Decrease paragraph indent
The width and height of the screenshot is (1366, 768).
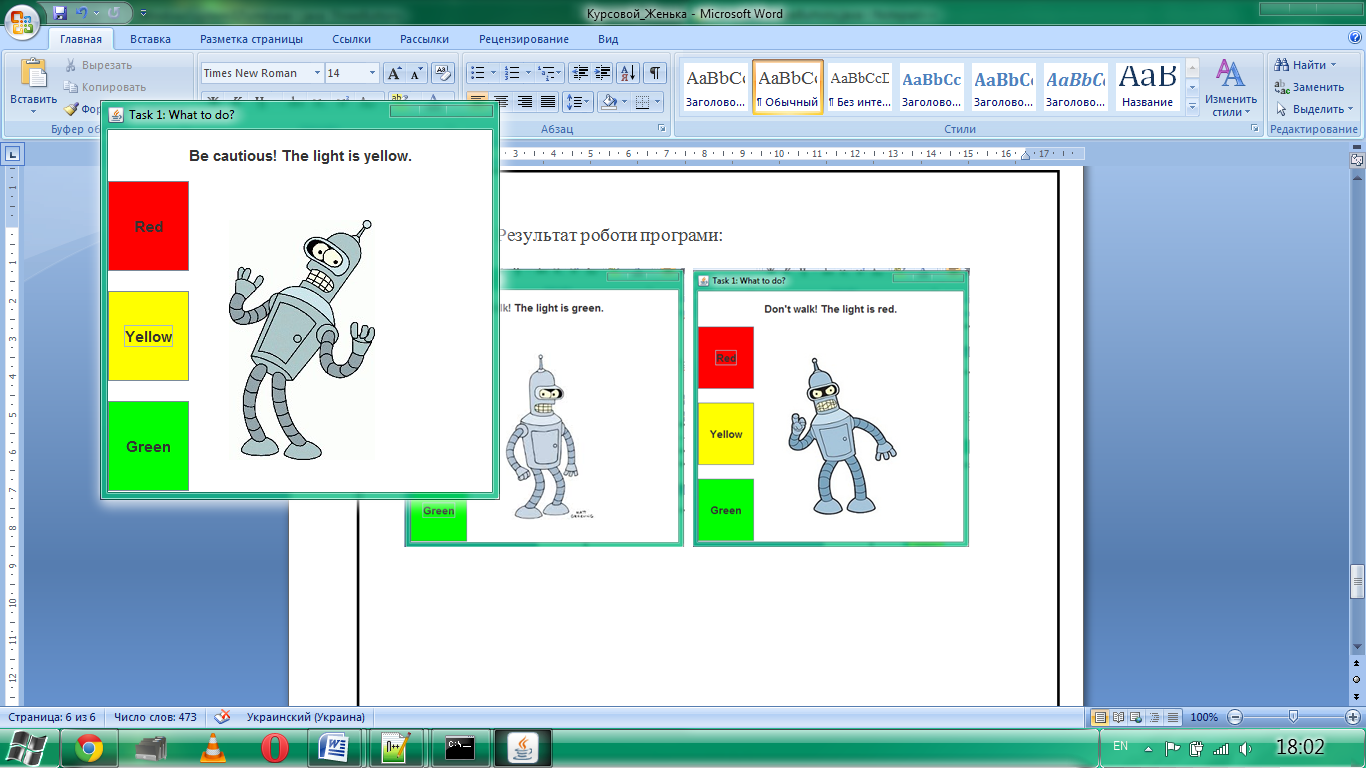tap(580, 73)
